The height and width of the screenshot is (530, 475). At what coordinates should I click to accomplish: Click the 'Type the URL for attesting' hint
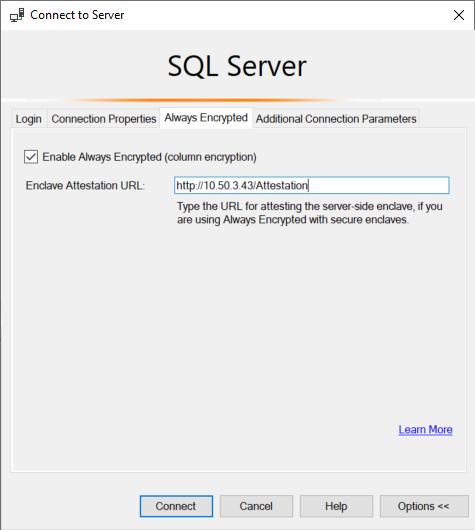310,213
